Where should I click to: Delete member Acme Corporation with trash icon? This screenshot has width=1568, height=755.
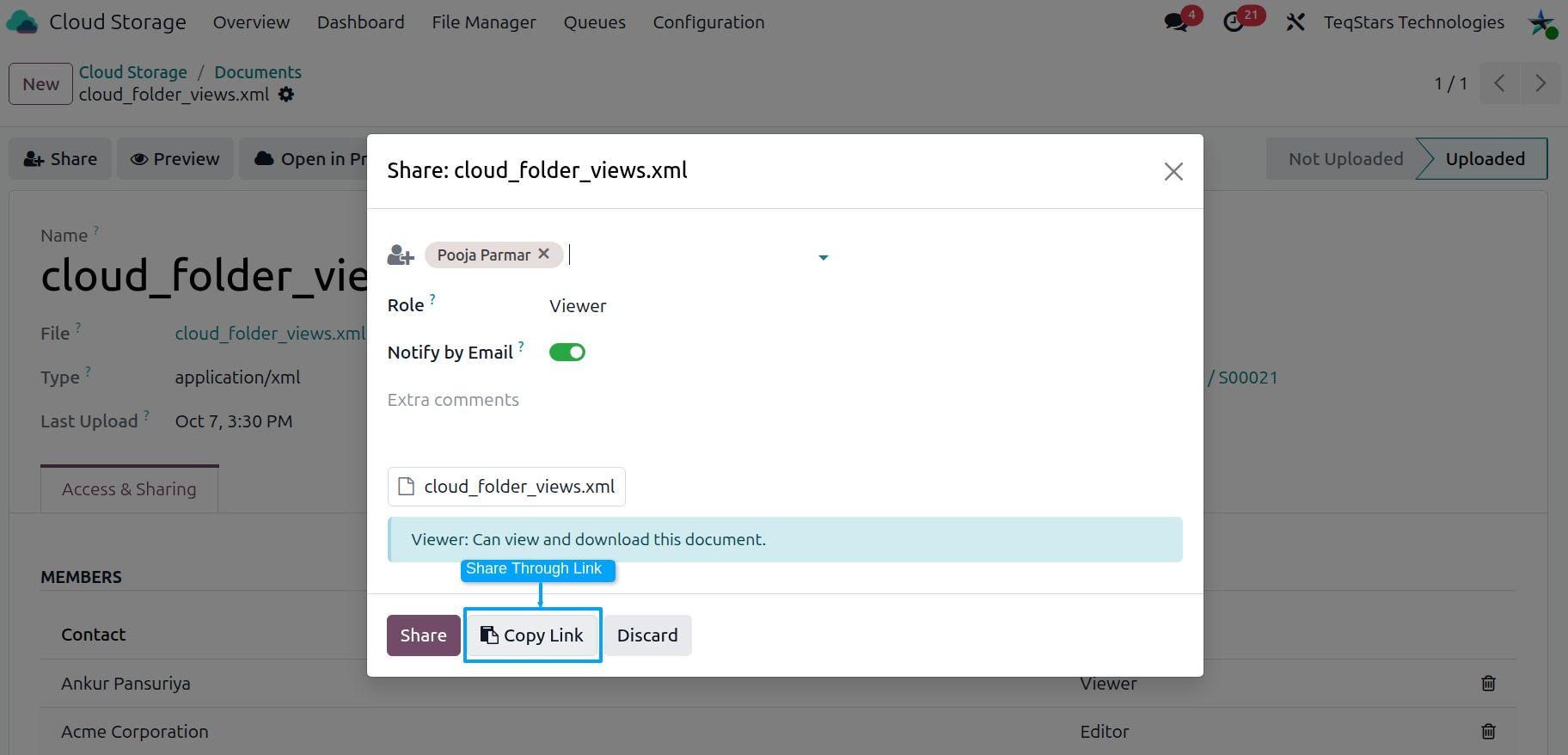click(1488, 732)
